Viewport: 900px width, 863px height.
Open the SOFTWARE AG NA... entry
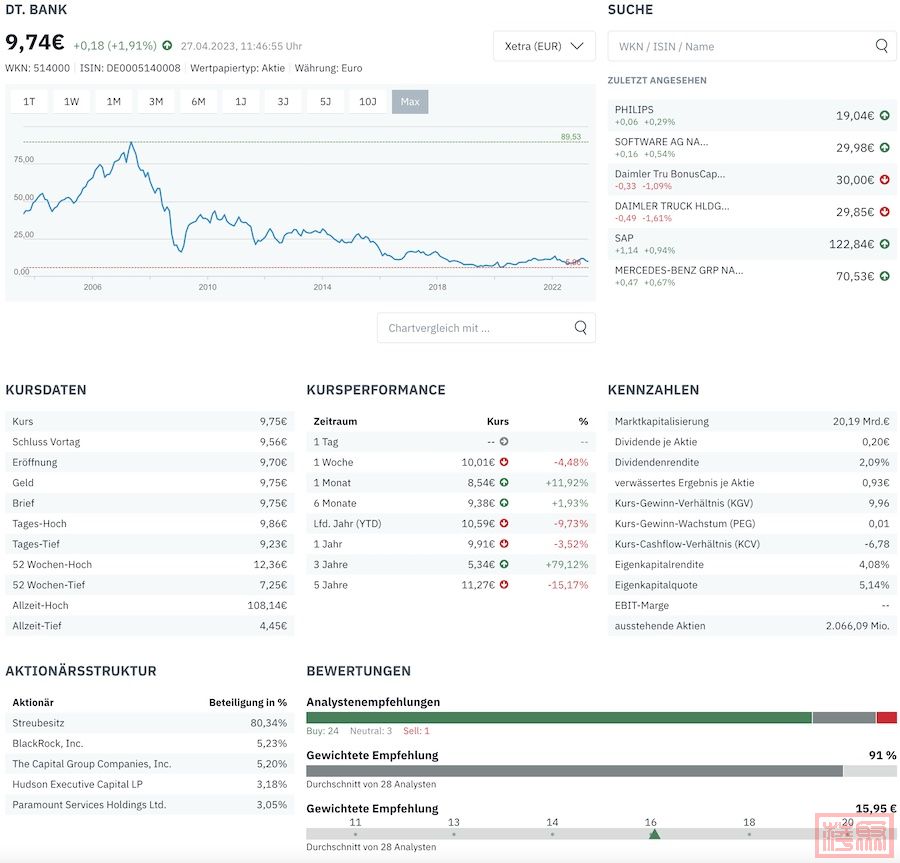point(752,147)
